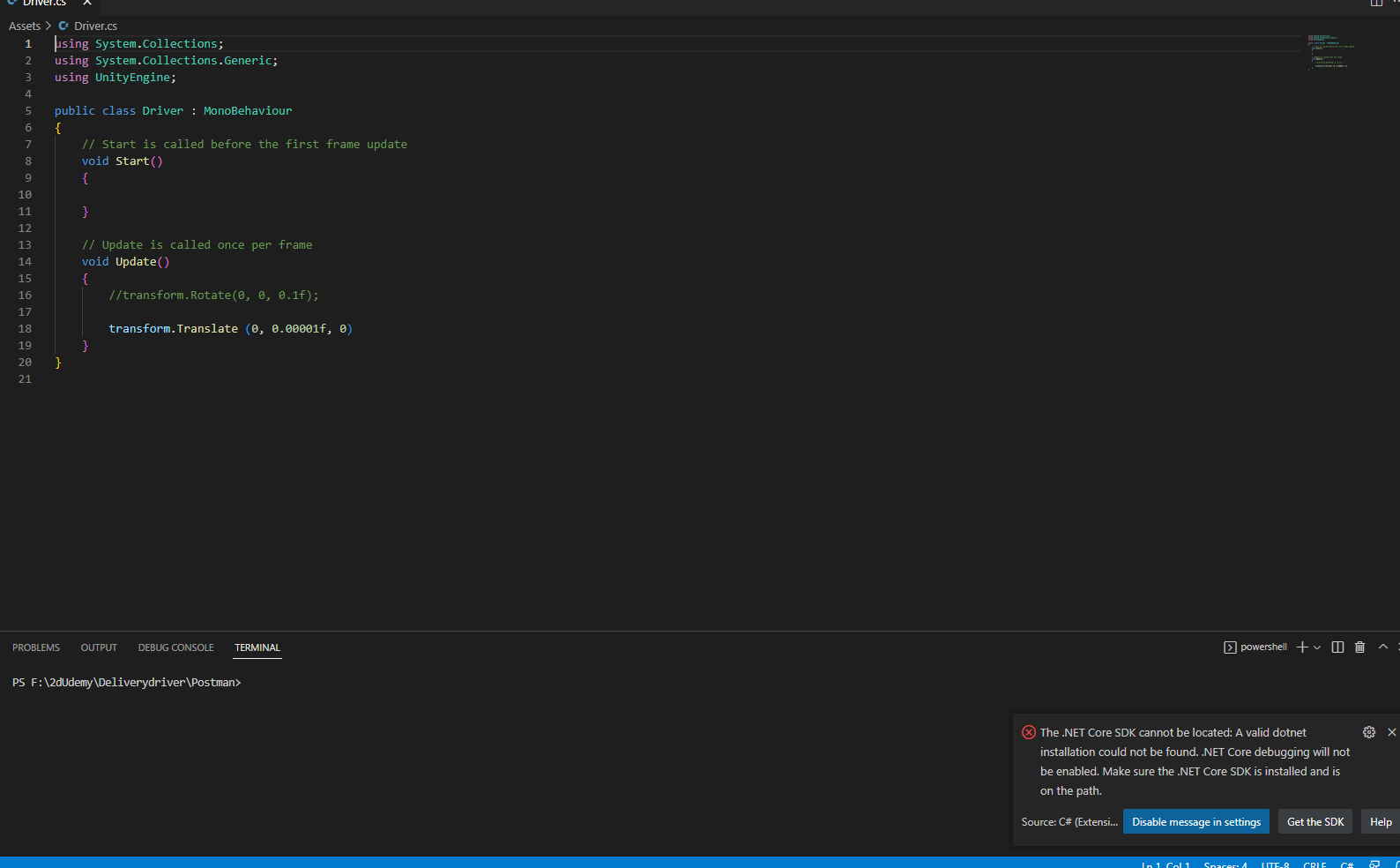1400x868 pixels.
Task: Dismiss the .NET Core SDK notification
Action: tap(1391, 732)
